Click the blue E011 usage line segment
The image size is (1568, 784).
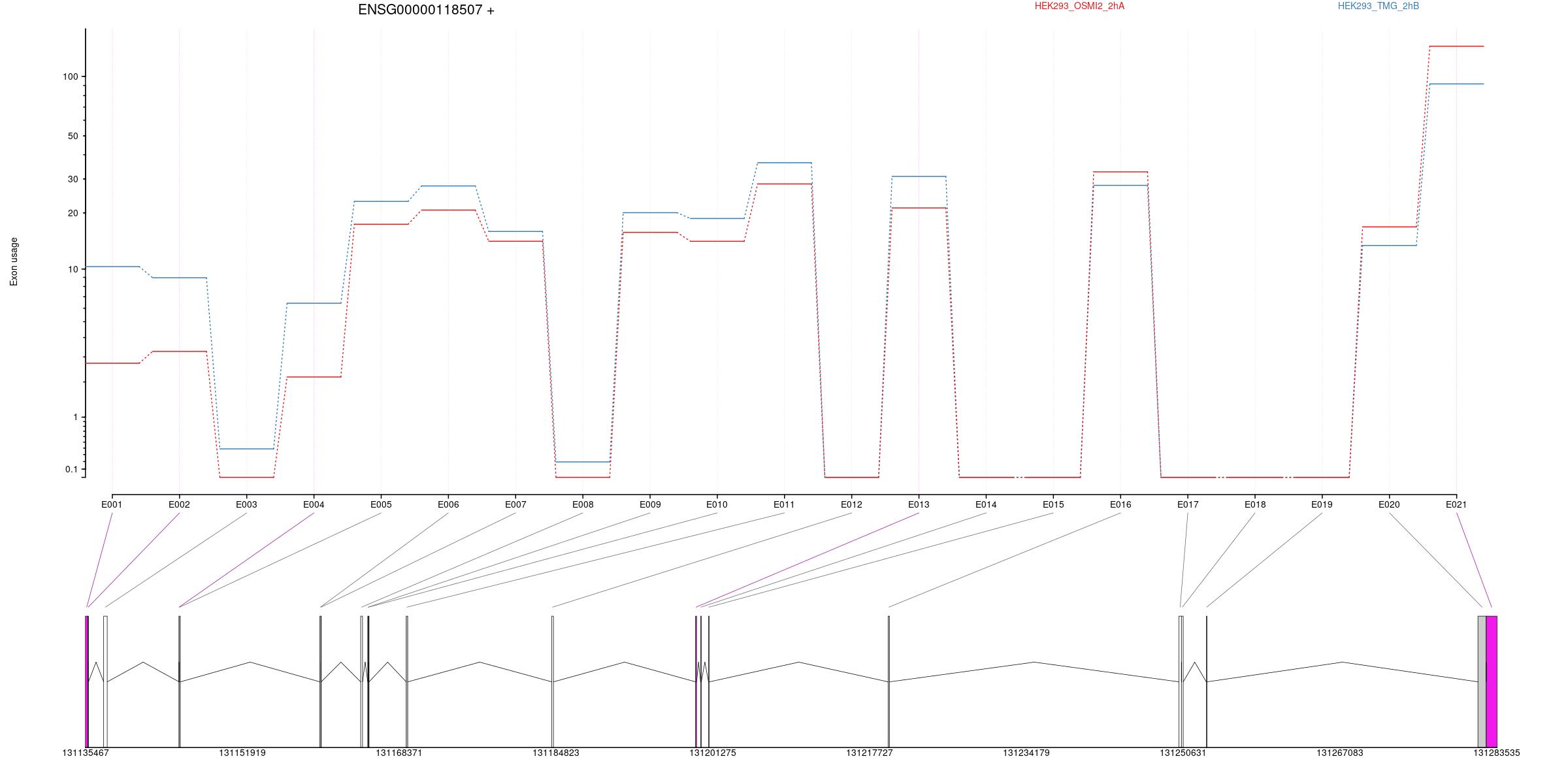click(x=784, y=163)
